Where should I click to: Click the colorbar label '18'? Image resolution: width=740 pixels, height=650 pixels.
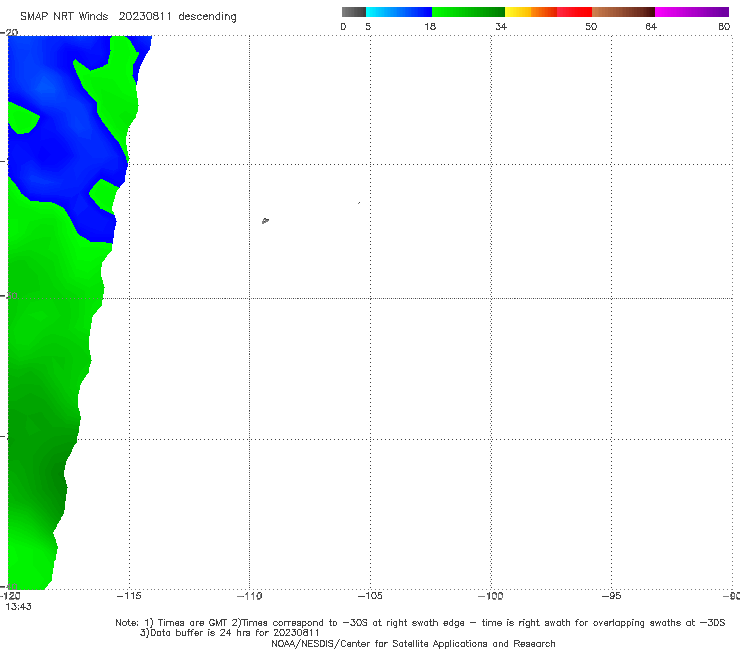tap(430, 26)
